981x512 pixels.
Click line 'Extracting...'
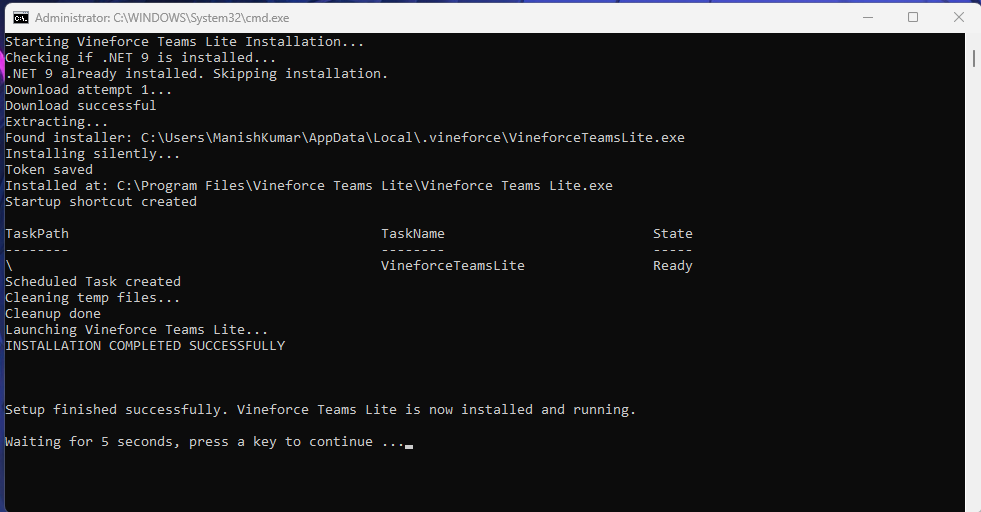coord(56,121)
